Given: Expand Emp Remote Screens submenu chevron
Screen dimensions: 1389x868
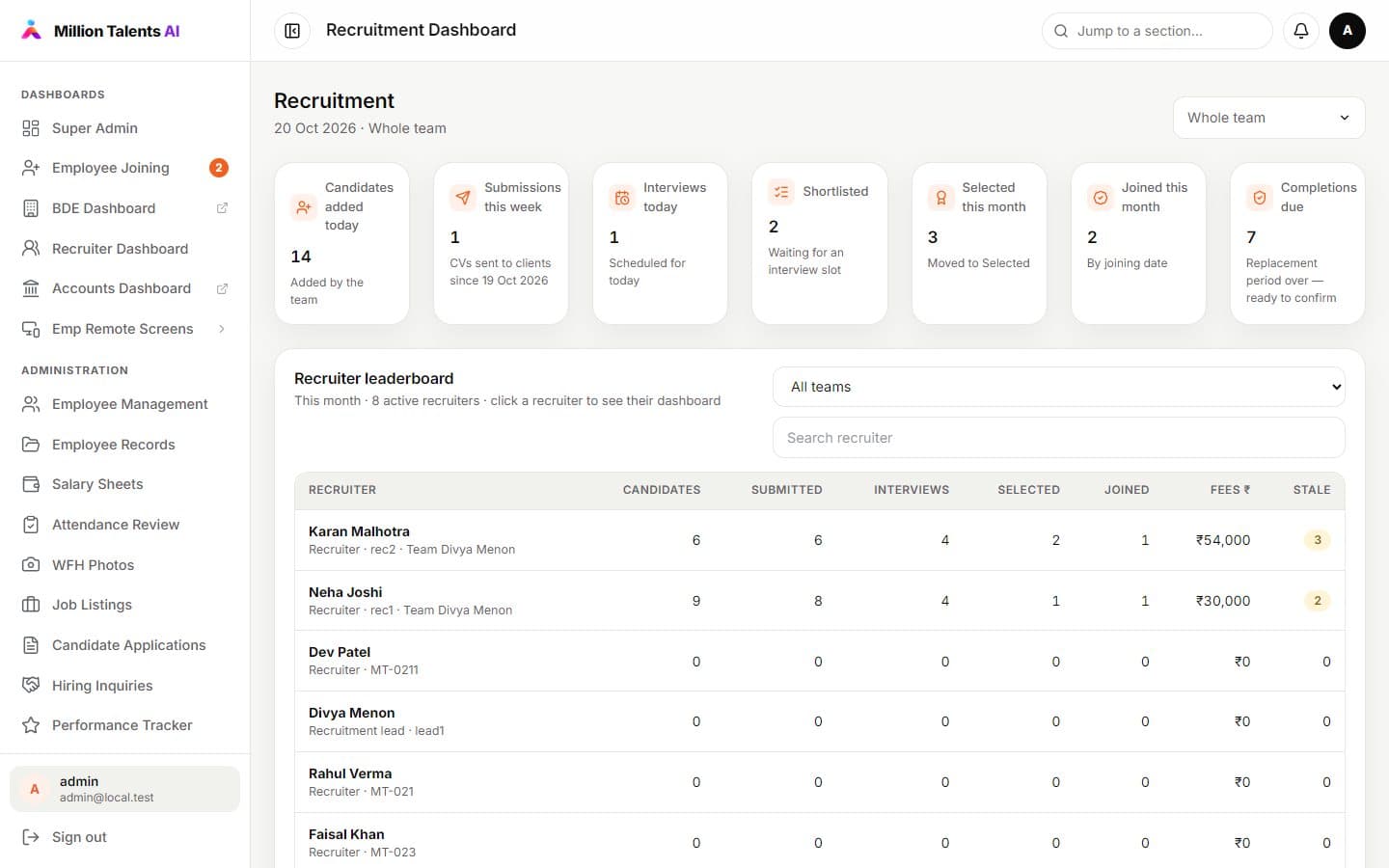Looking at the screenshot, I should pos(222,329).
